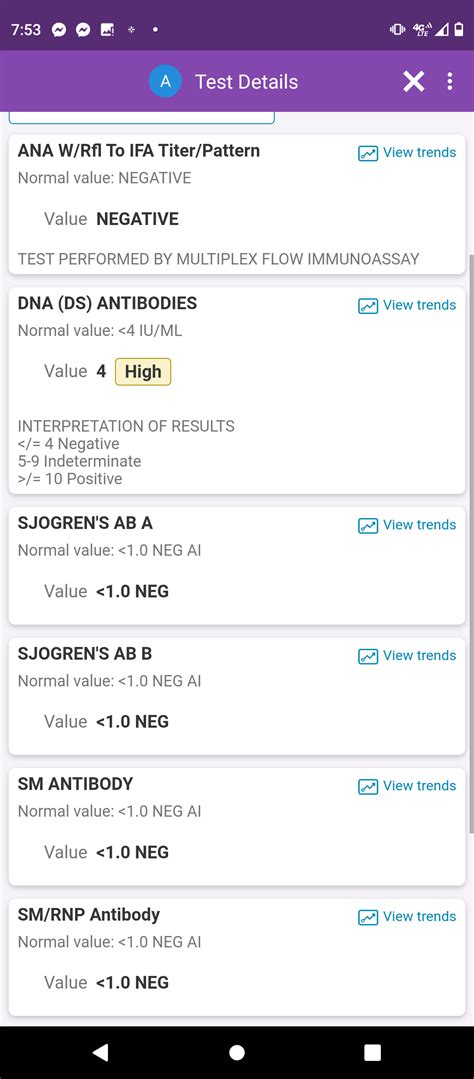
Task: Tap the Android back navigation button
Action: [x=100, y=1052]
